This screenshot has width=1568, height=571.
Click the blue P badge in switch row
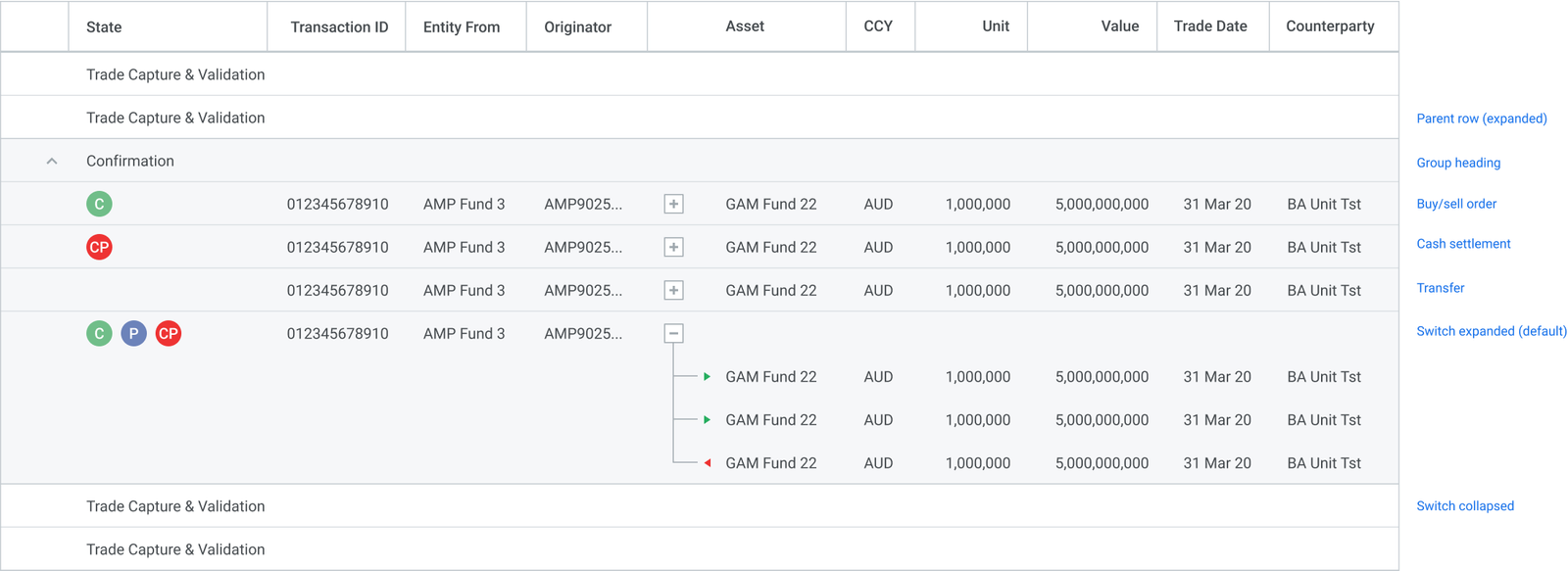click(133, 333)
